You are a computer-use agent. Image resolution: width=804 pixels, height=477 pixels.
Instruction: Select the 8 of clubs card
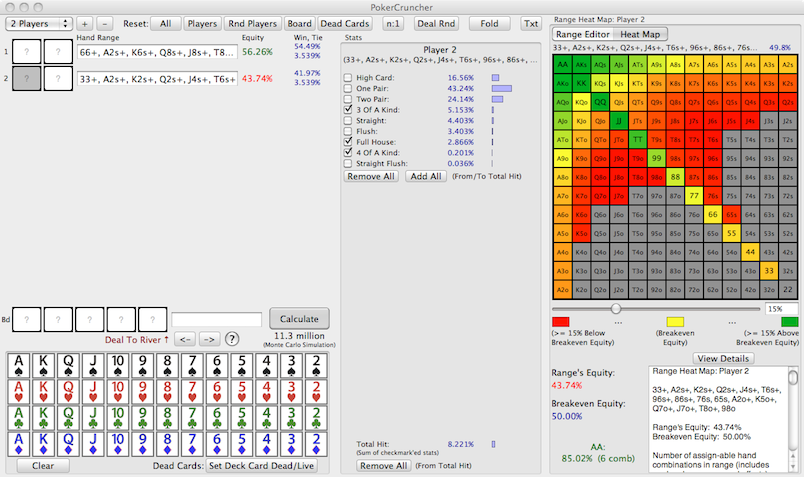click(167, 418)
